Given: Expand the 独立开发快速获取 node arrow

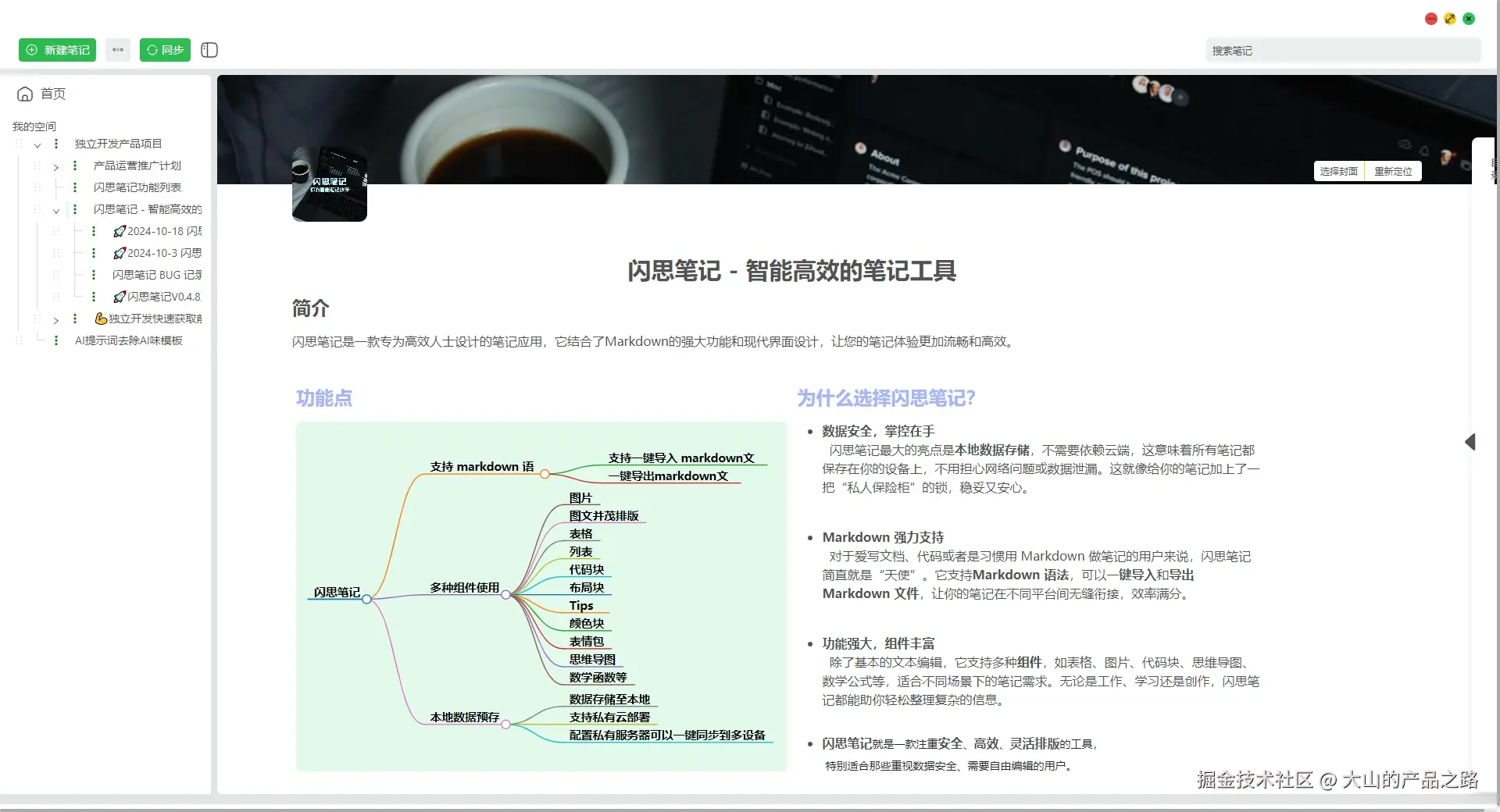Looking at the screenshot, I should (55, 321).
